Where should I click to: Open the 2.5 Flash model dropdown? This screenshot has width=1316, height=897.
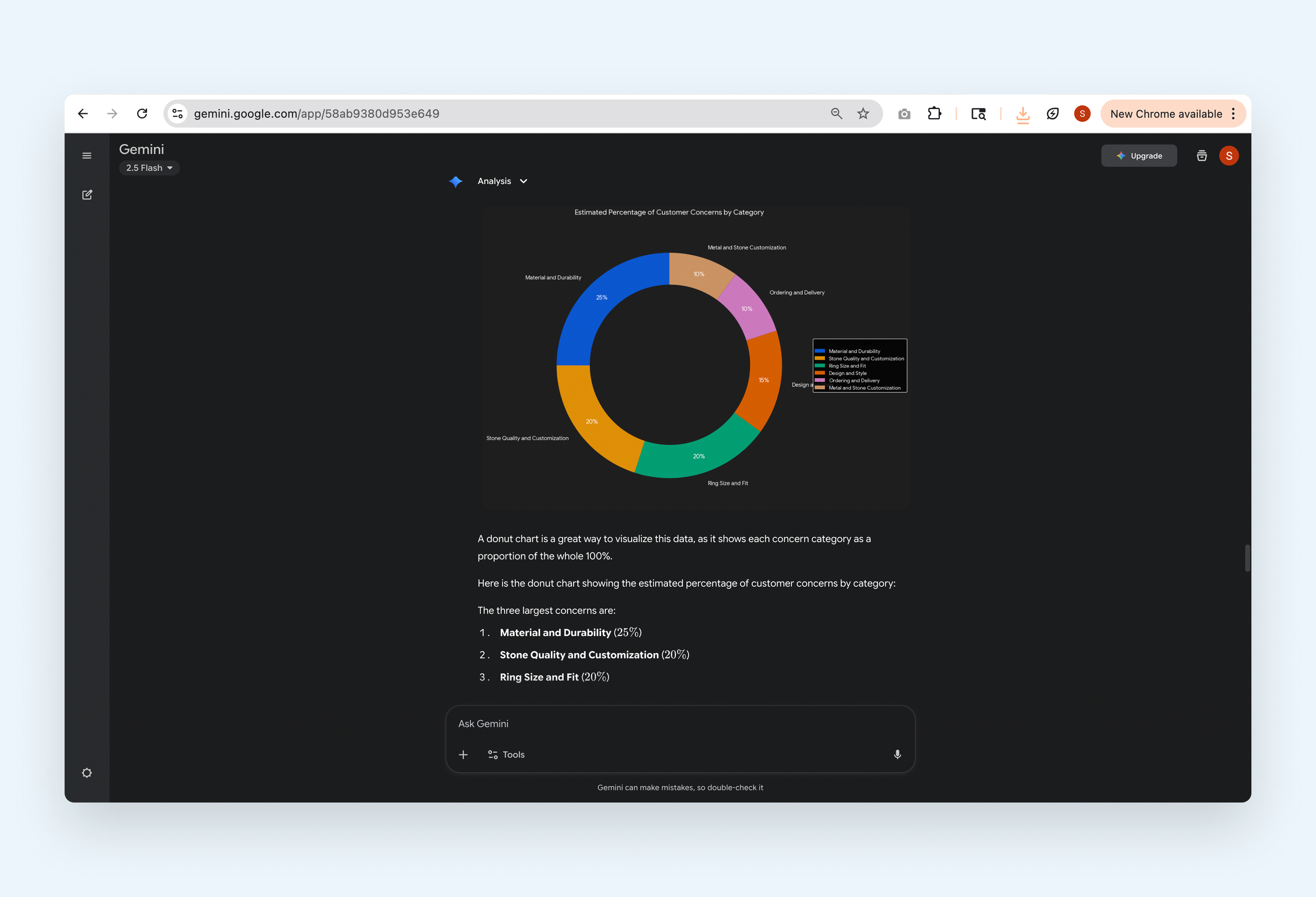click(x=149, y=168)
